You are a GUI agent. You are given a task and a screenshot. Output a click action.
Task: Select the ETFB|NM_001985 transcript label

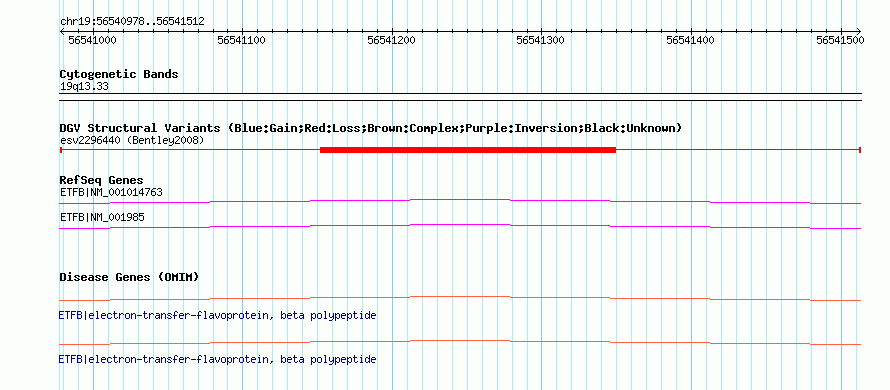(102, 217)
